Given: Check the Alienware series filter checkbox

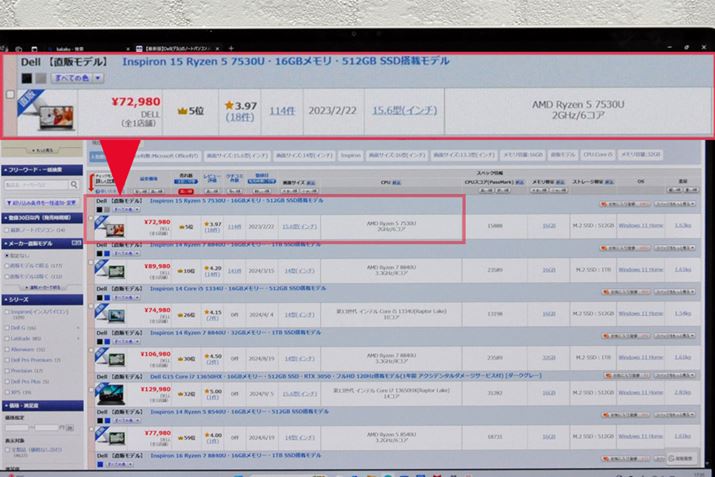Looking at the screenshot, I should coord(7,349).
